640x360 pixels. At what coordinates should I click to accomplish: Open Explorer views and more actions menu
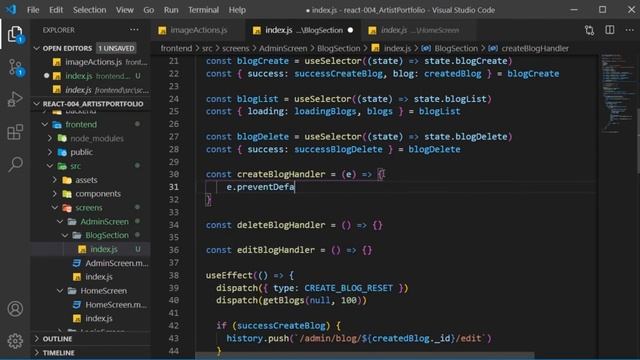(134, 30)
